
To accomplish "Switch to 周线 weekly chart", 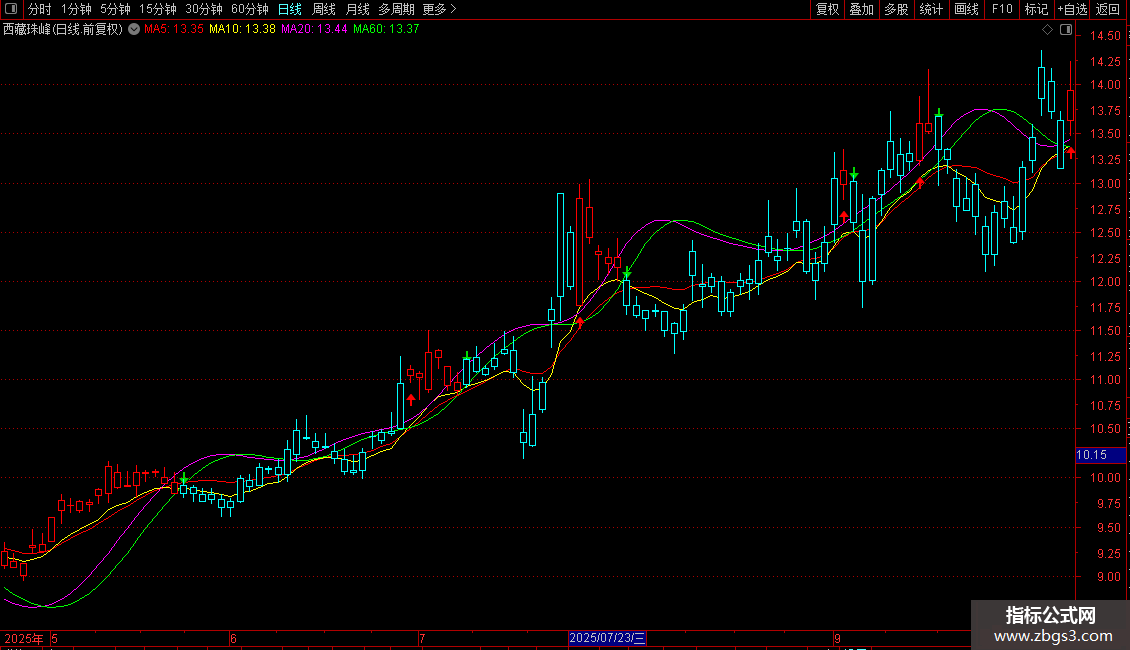I will [324, 9].
